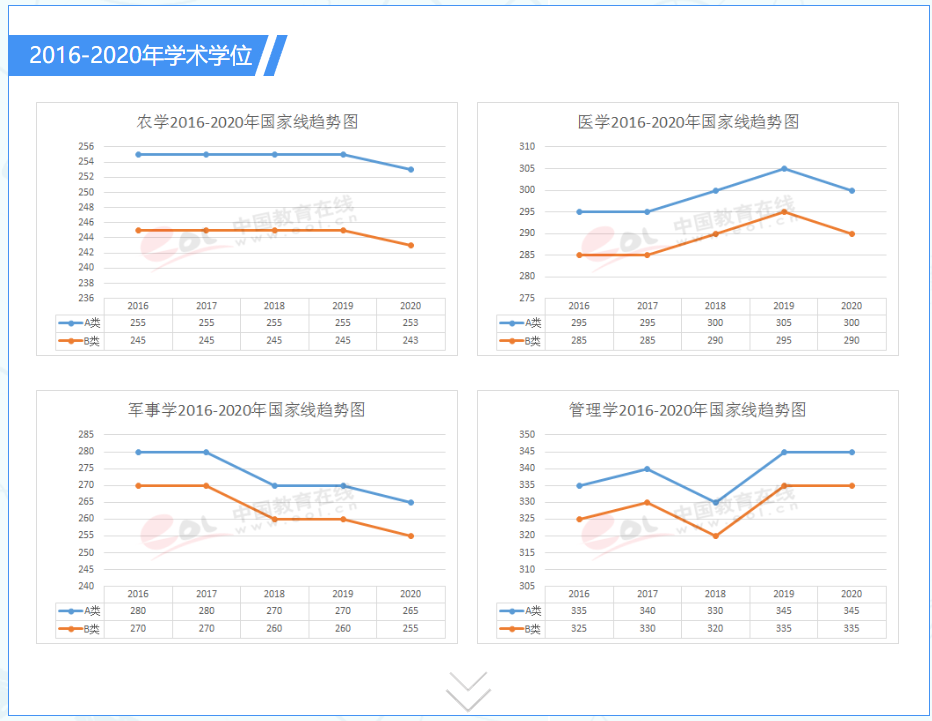932x721 pixels.
Task: Click the 2016-2020年学术学位 header banner
Action: point(147,55)
